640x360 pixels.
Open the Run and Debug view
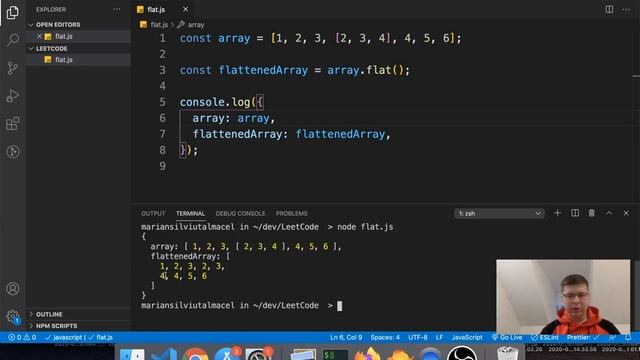(x=13, y=96)
